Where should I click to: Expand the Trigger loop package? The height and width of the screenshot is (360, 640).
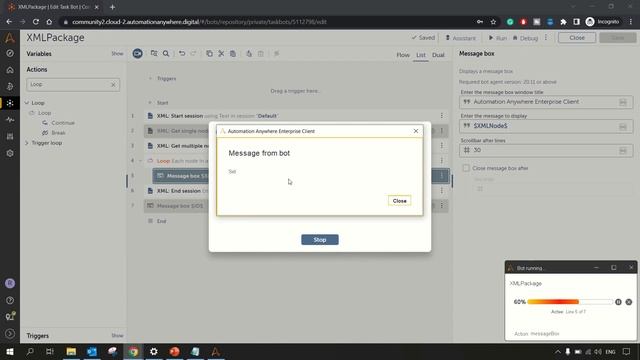coord(27,143)
